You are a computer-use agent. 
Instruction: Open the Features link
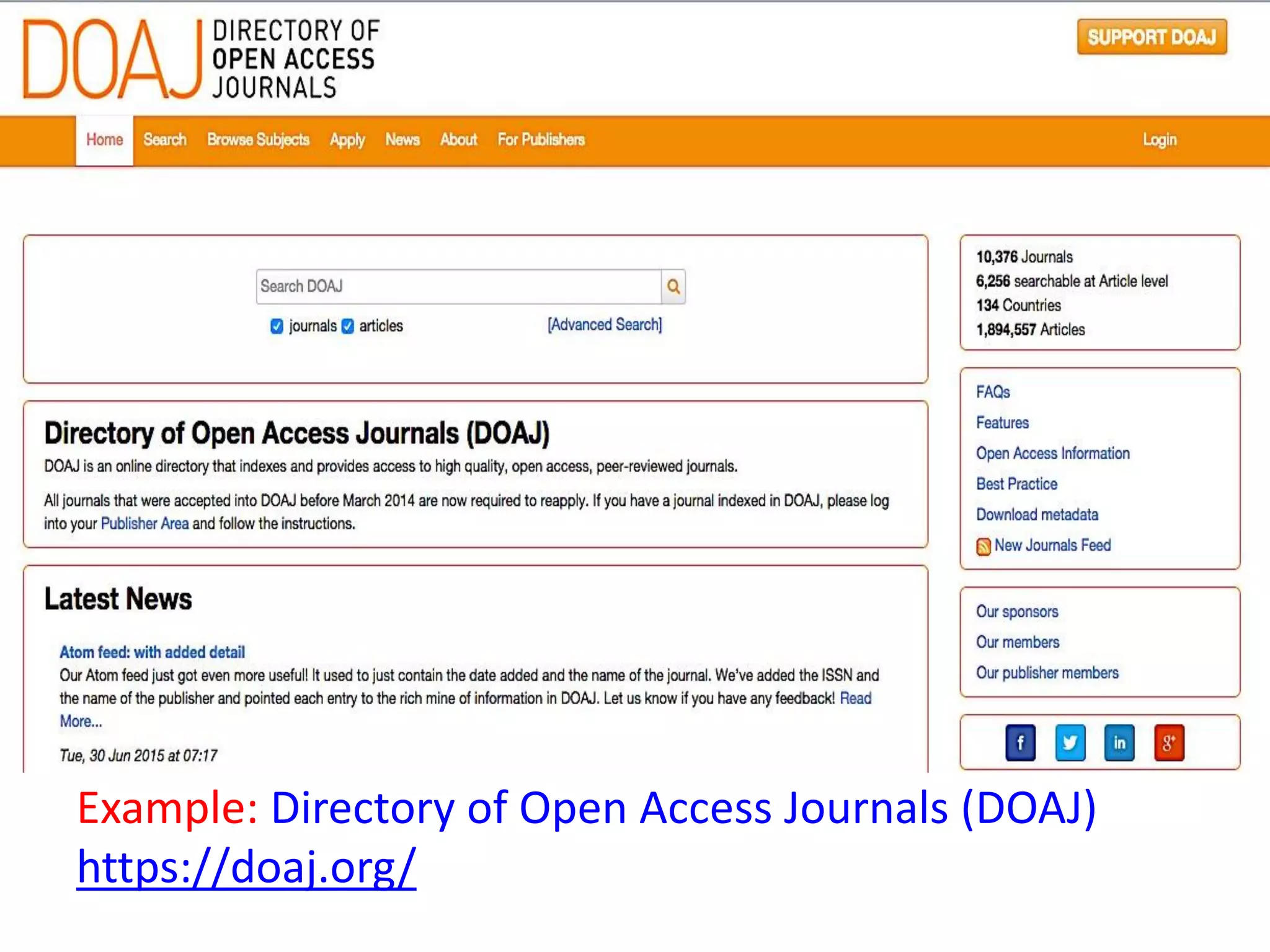[1002, 423]
